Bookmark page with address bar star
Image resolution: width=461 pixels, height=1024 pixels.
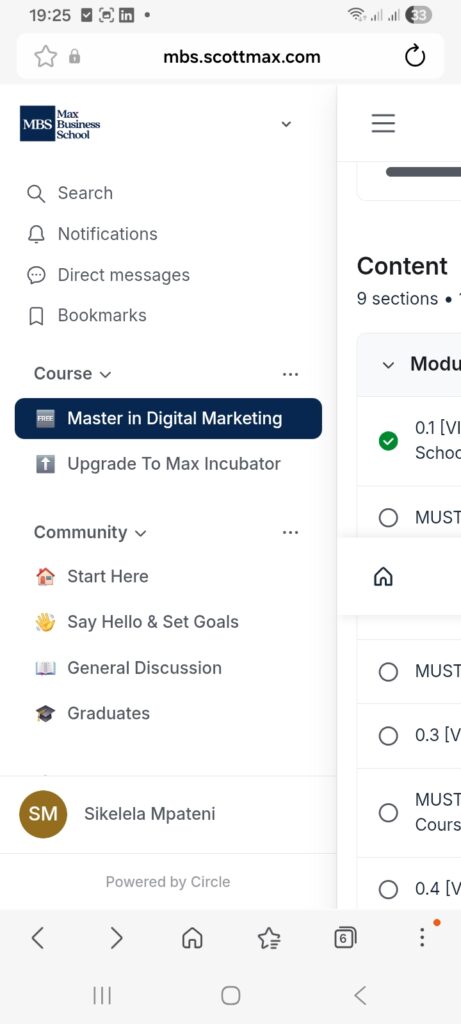(x=46, y=57)
